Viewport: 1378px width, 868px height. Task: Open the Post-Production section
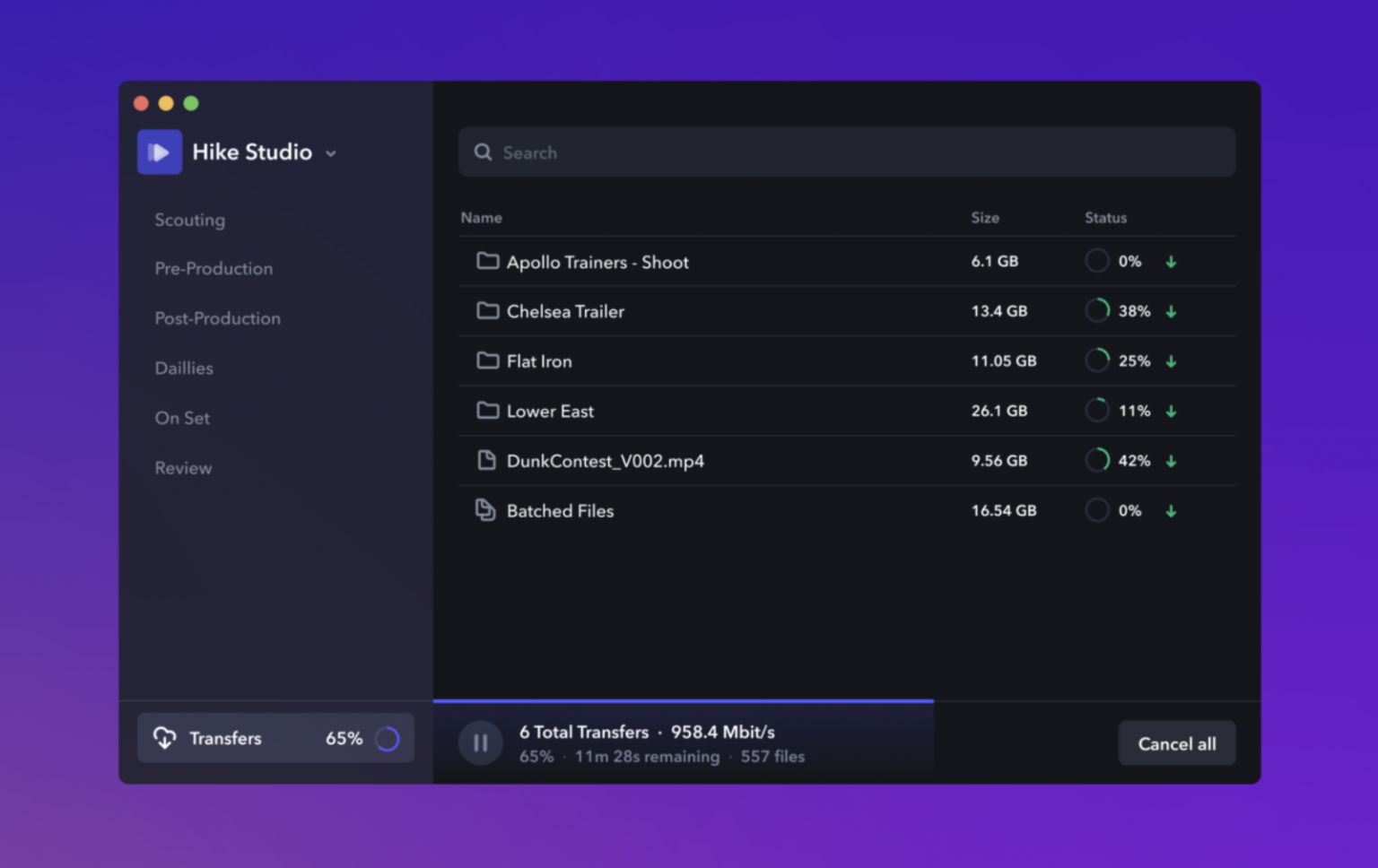point(217,317)
